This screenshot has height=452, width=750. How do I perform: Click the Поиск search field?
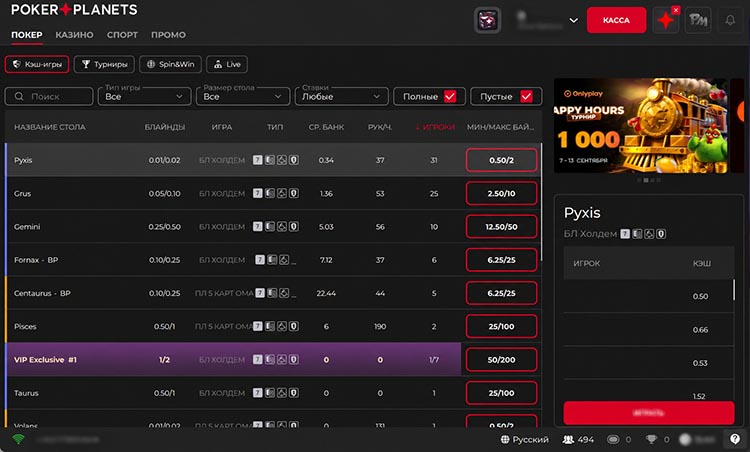(x=49, y=96)
